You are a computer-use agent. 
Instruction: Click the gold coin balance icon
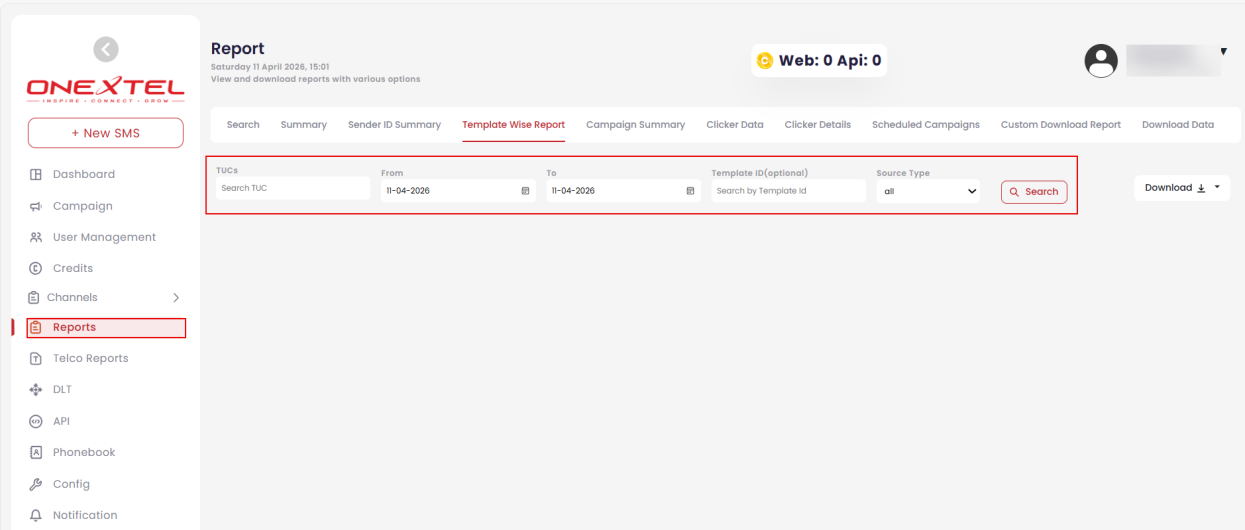765,61
